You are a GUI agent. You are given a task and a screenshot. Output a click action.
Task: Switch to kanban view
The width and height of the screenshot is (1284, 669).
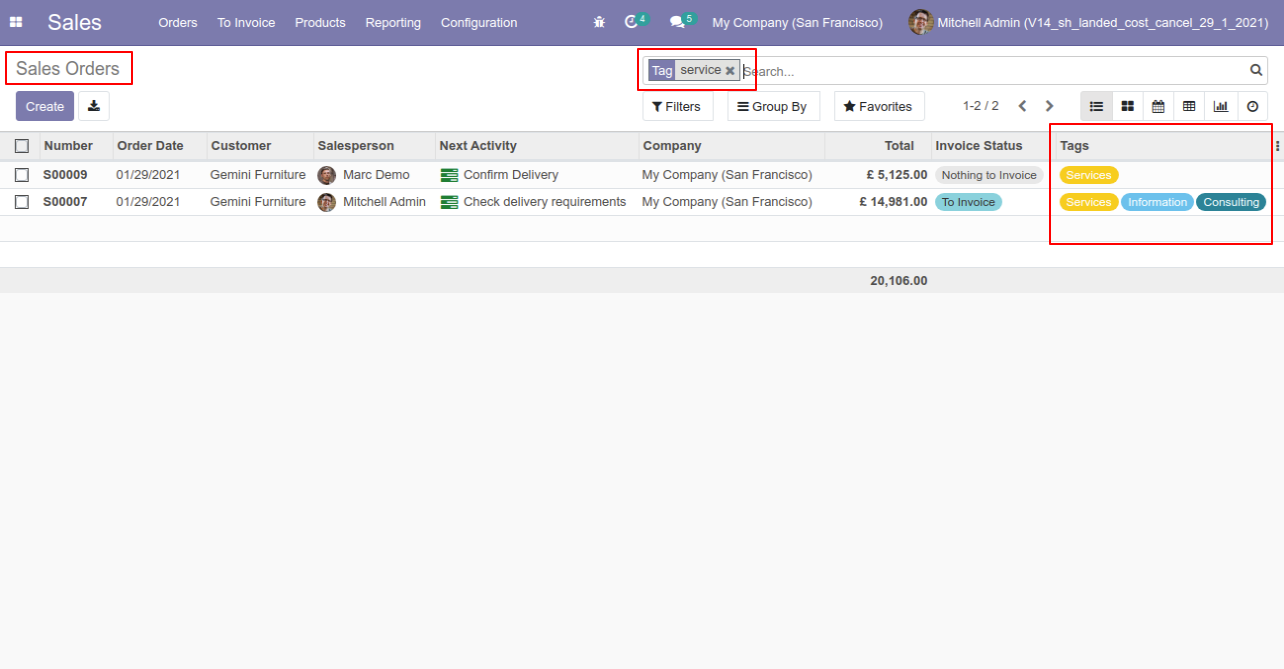(1127, 106)
